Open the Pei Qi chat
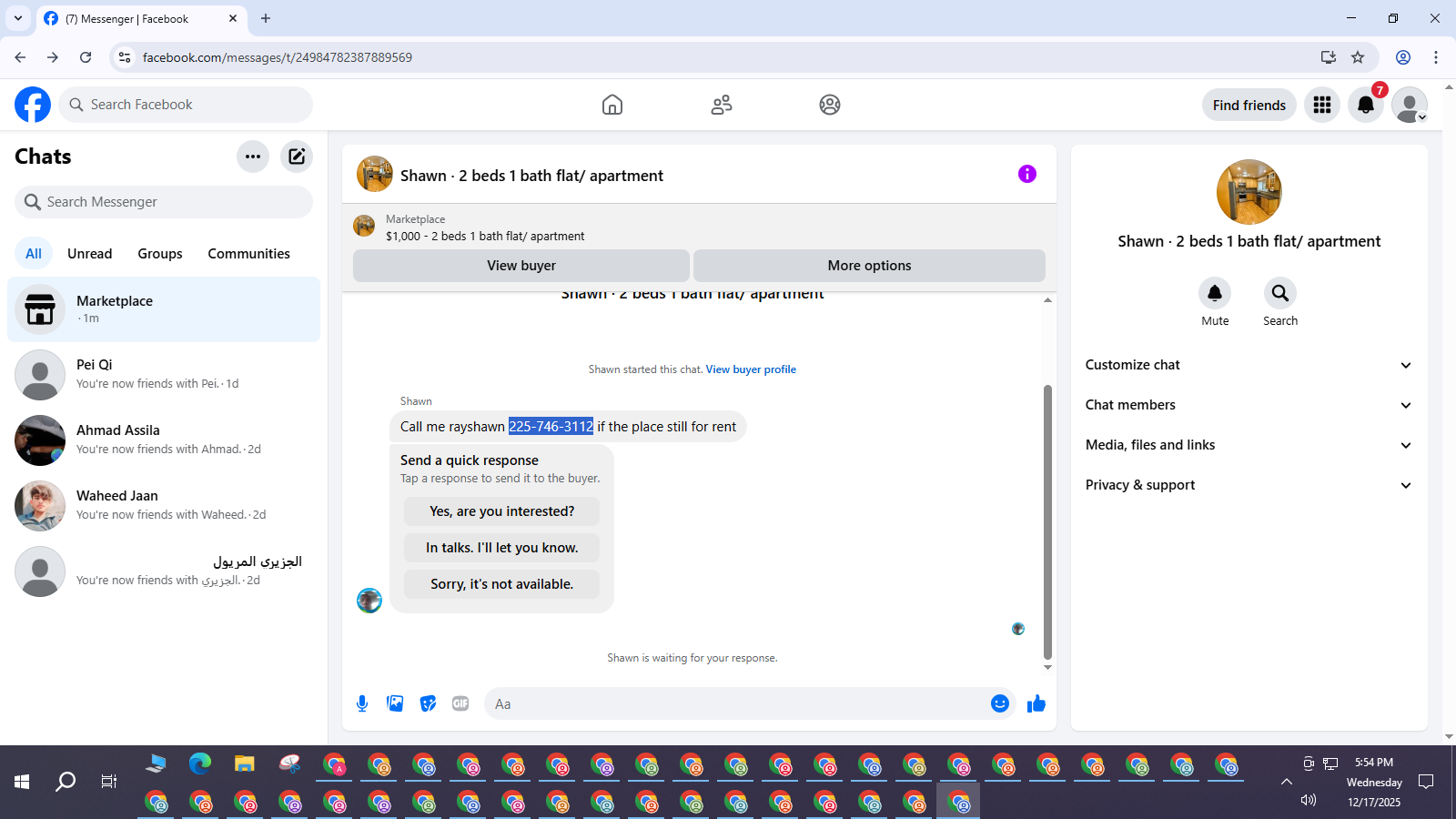 [164, 375]
